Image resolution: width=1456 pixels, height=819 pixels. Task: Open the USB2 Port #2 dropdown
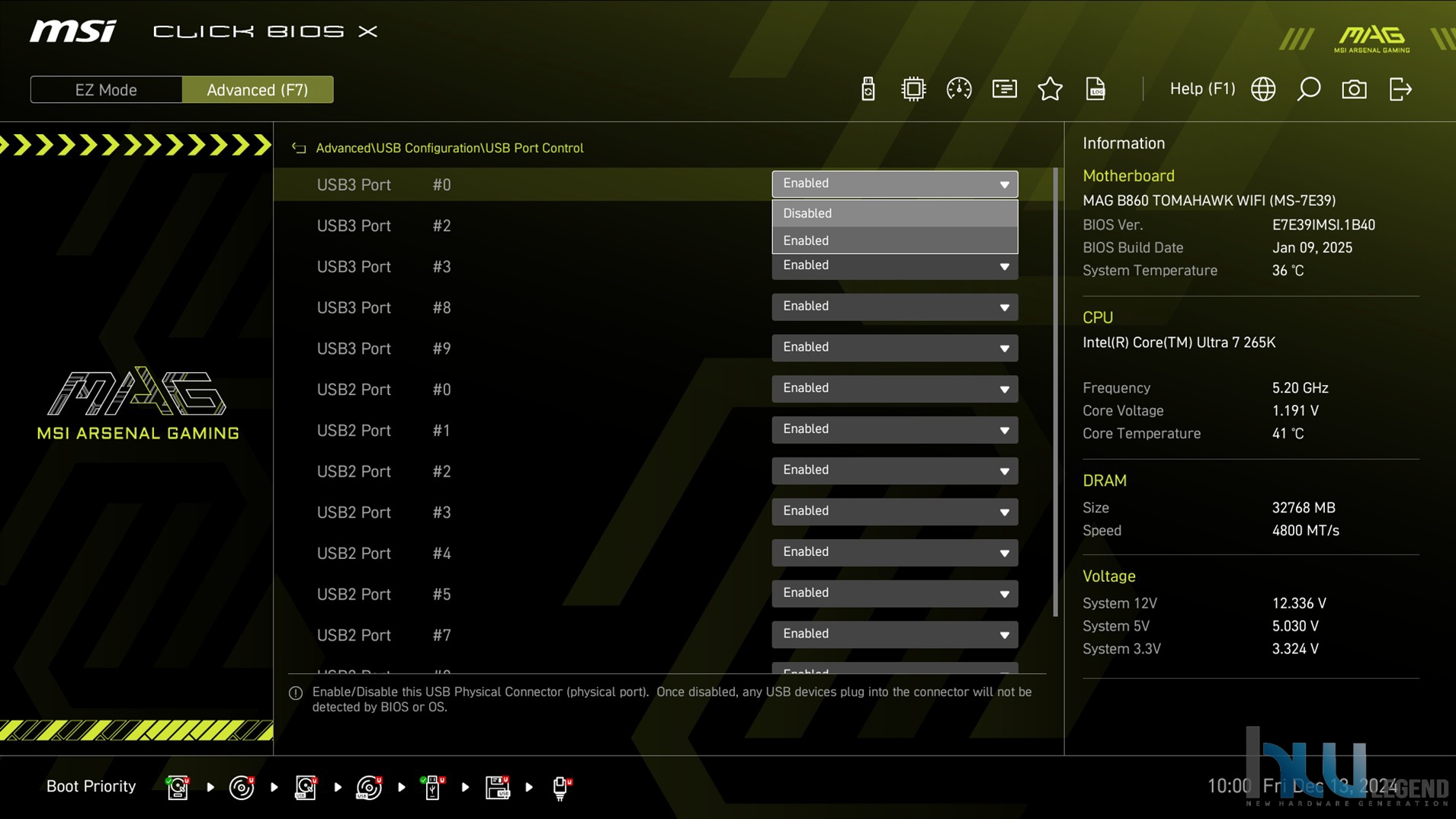point(895,471)
